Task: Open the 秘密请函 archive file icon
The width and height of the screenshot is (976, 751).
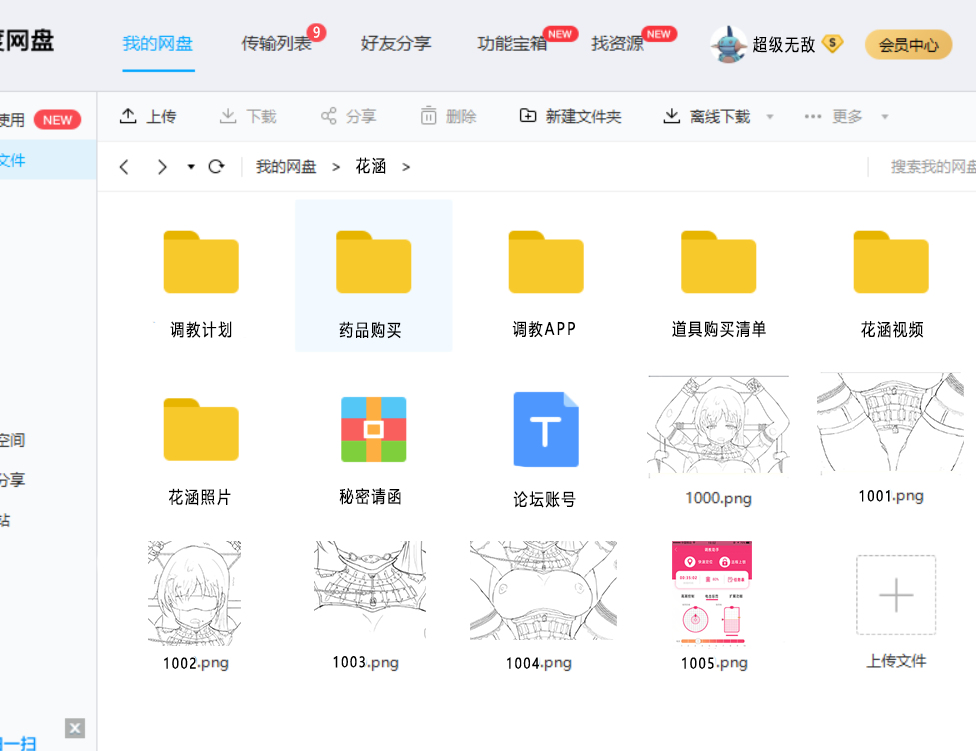Action: point(373,429)
